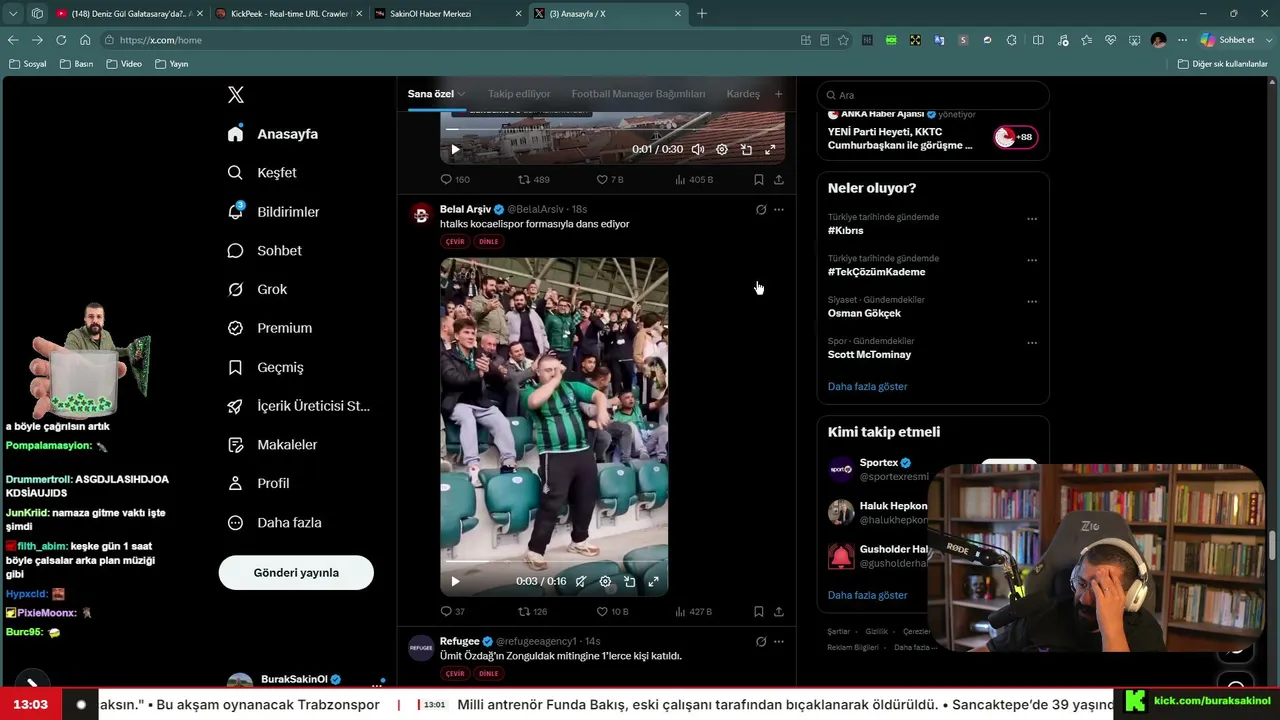
Task: Click the 0:16 video progress bar
Action: tap(554, 562)
